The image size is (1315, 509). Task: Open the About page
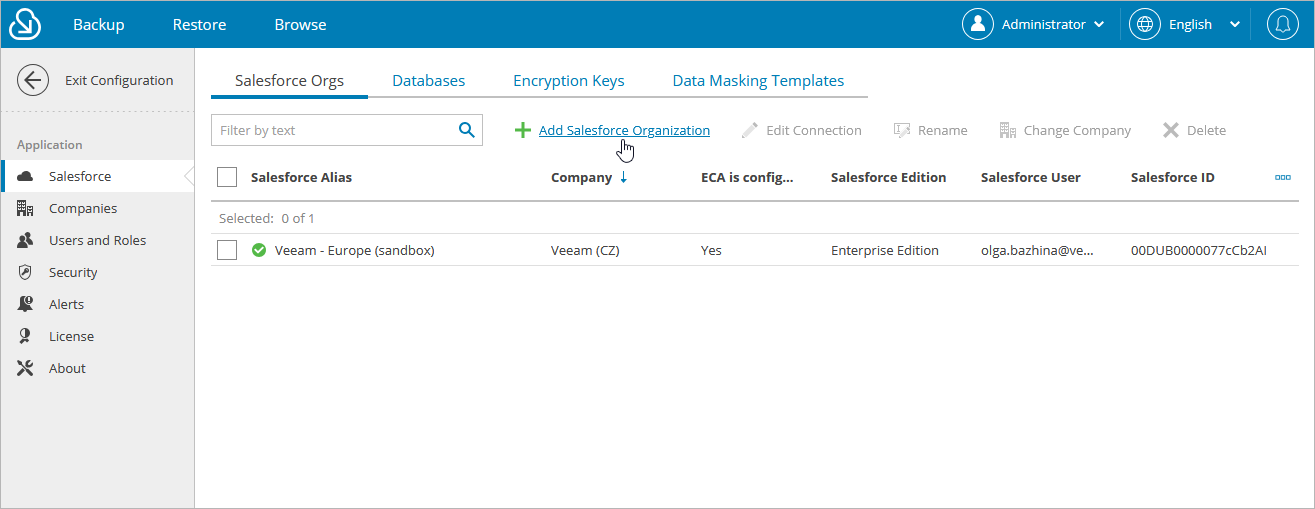pos(67,368)
